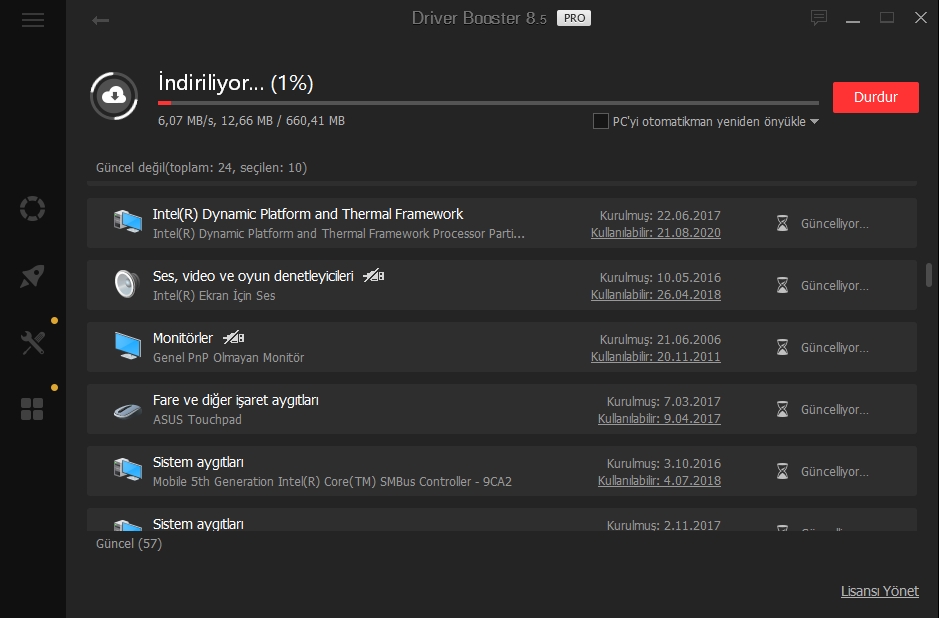
Task: Open the Scan circle icon in sidebar
Action: 32,208
